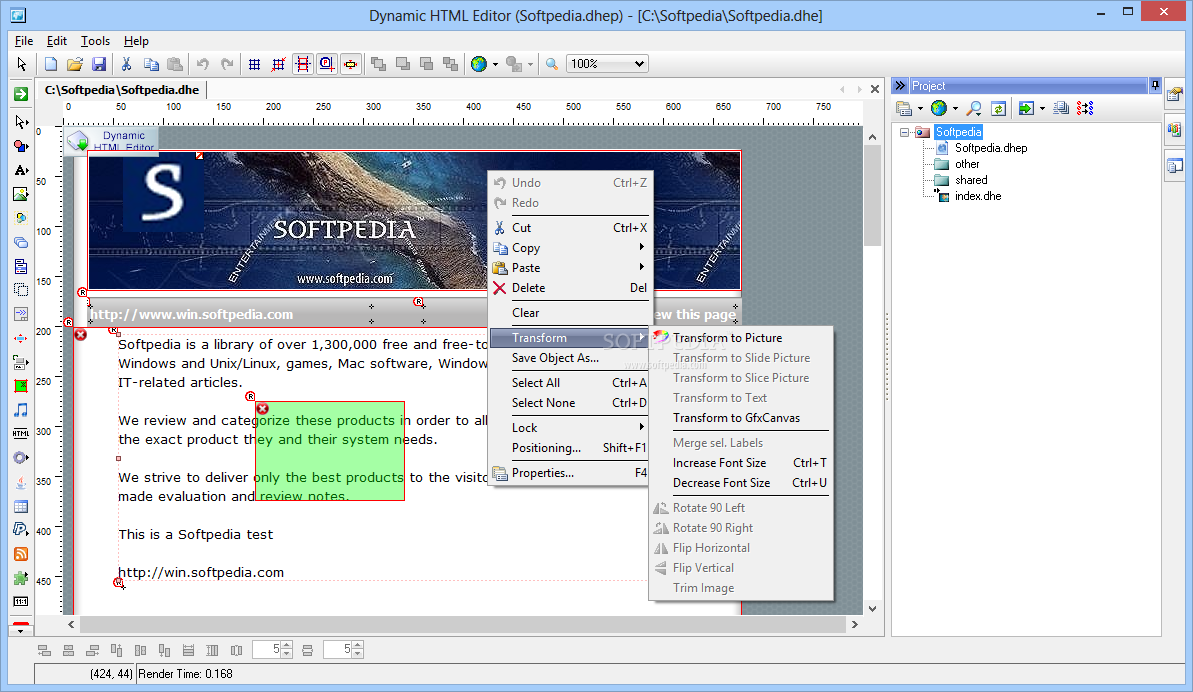This screenshot has height=692, width=1193.
Task: Toggle the yellow snap toolbar button
Action: pyautogui.click(x=351, y=65)
